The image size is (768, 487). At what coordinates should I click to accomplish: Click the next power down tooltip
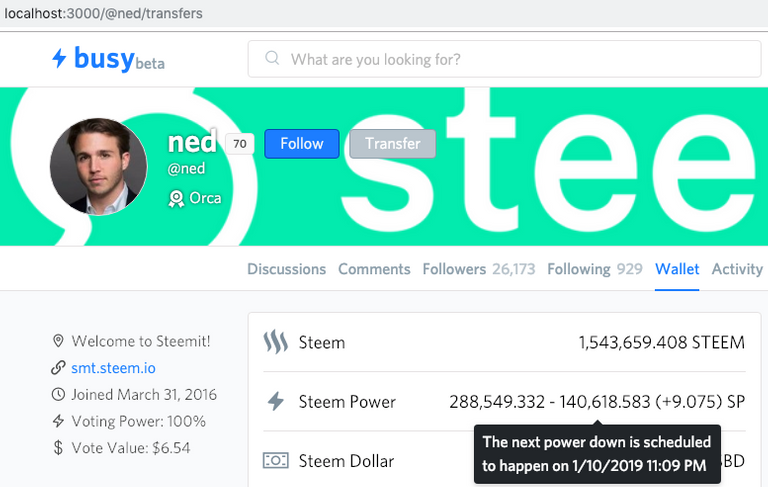pyautogui.click(x=597, y=454)
